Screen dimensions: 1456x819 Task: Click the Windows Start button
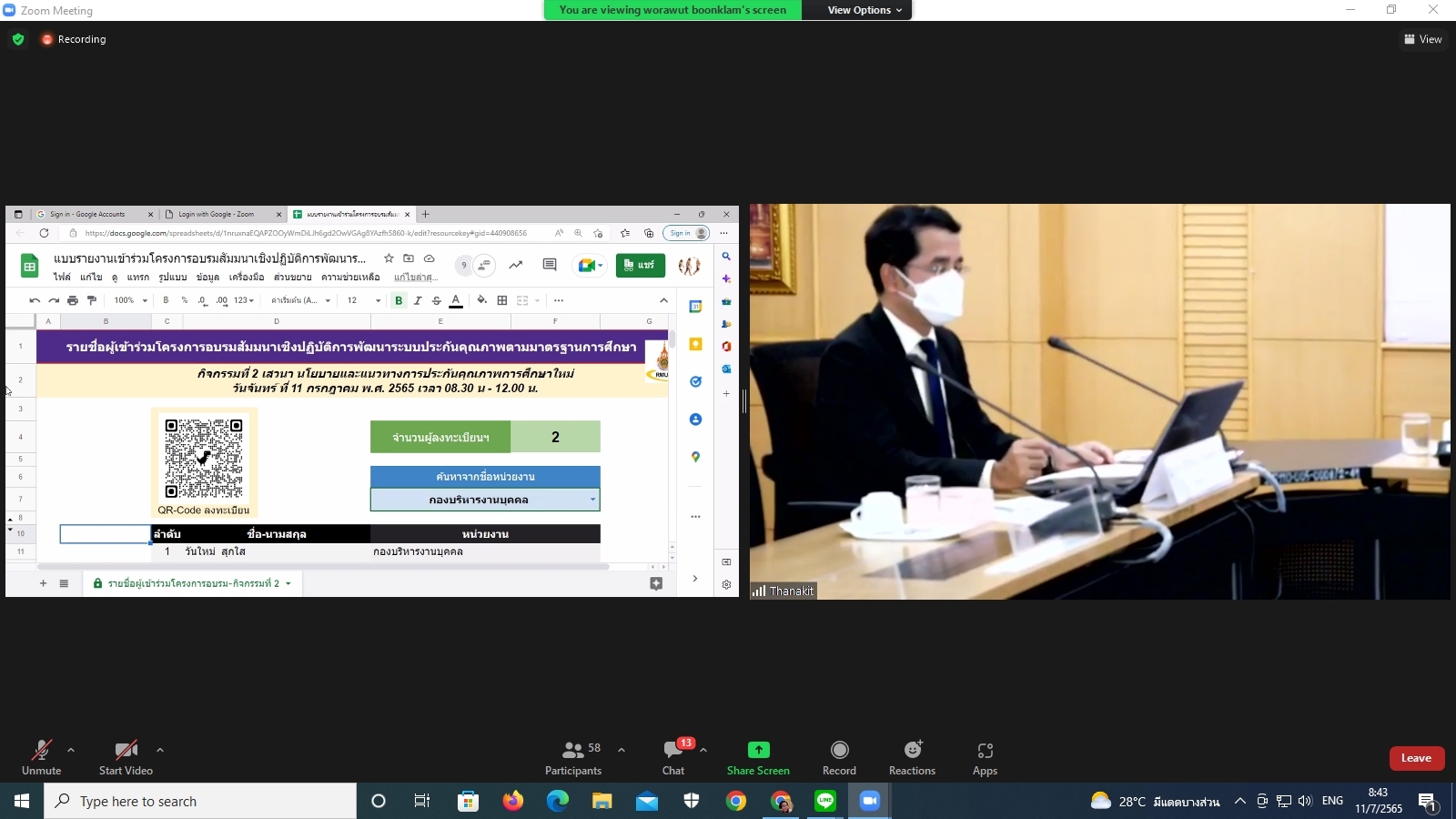point(22,801)
